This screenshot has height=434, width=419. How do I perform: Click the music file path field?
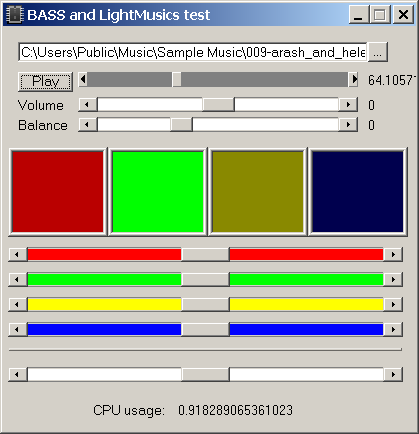(193, 52)
